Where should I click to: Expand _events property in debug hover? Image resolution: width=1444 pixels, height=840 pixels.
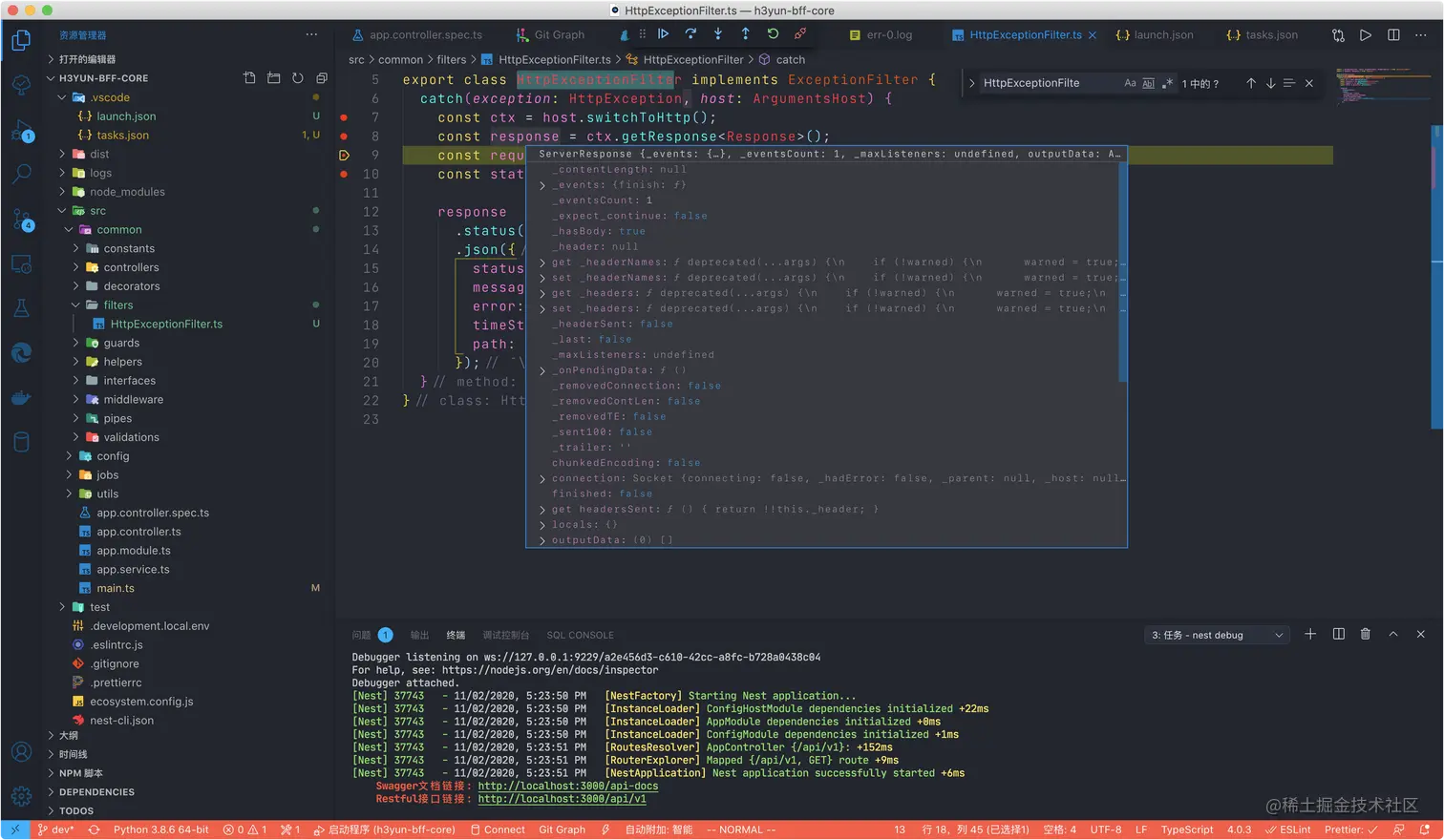pyautogui.click(x=542, y=185)
